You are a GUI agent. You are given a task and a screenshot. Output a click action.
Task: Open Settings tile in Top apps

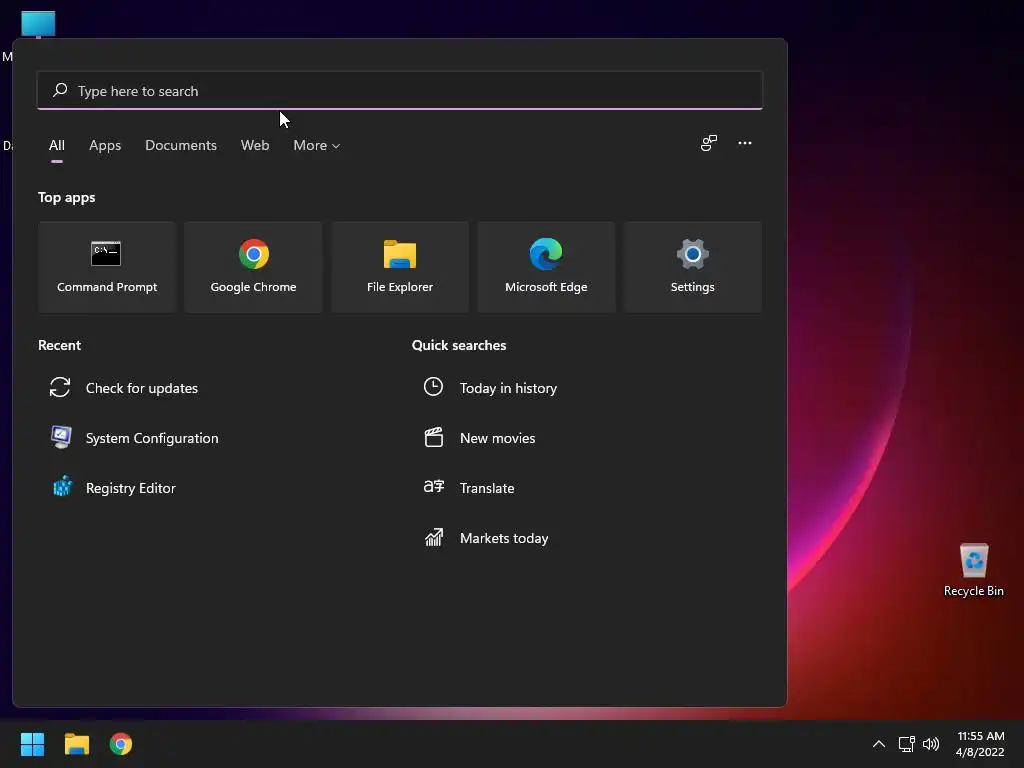(692, 266)
